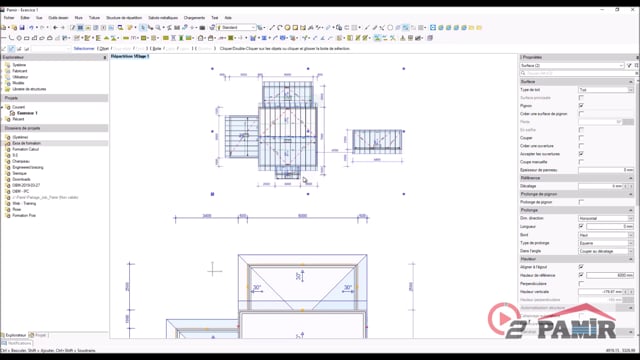
Task: Click the highlighted blue tool icon in top toolbar
Action: pyautogui.click(x=405, y=28)
